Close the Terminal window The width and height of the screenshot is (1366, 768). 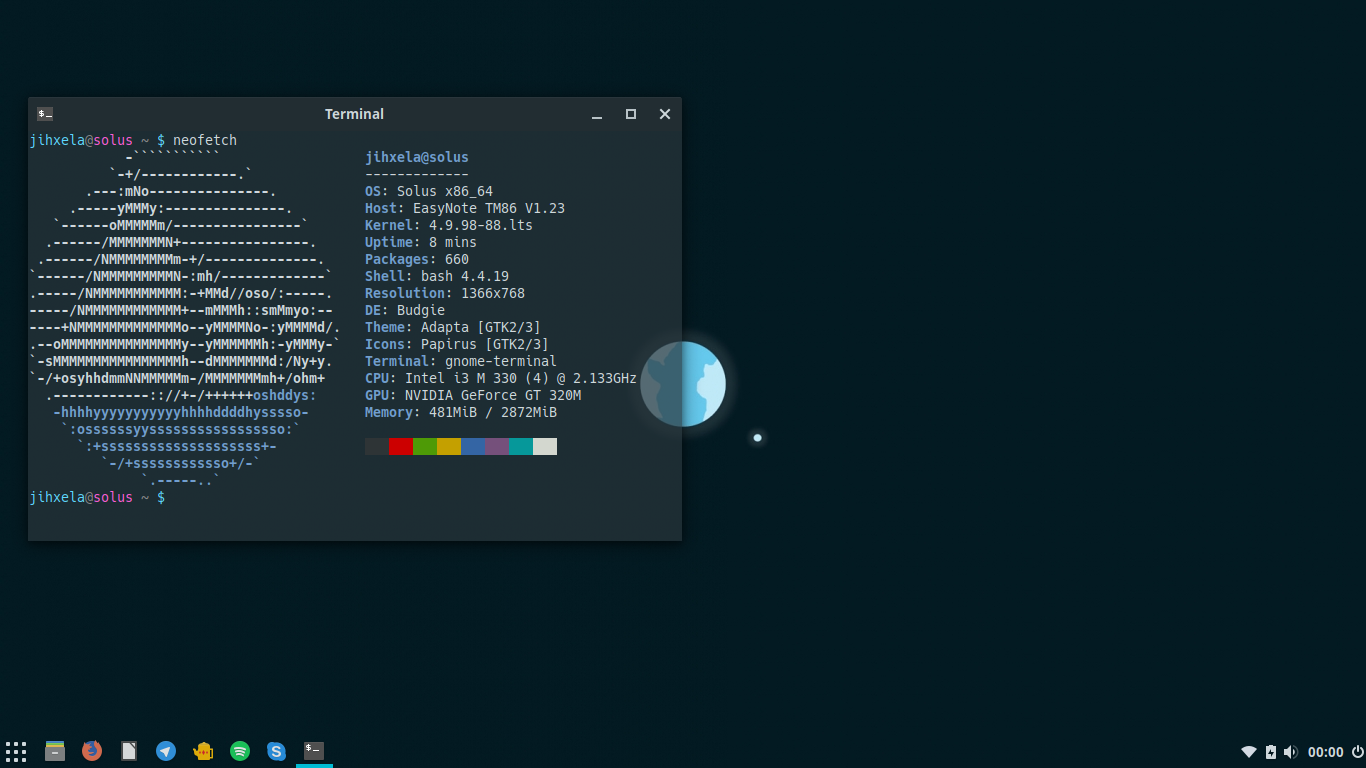(665, 114)
